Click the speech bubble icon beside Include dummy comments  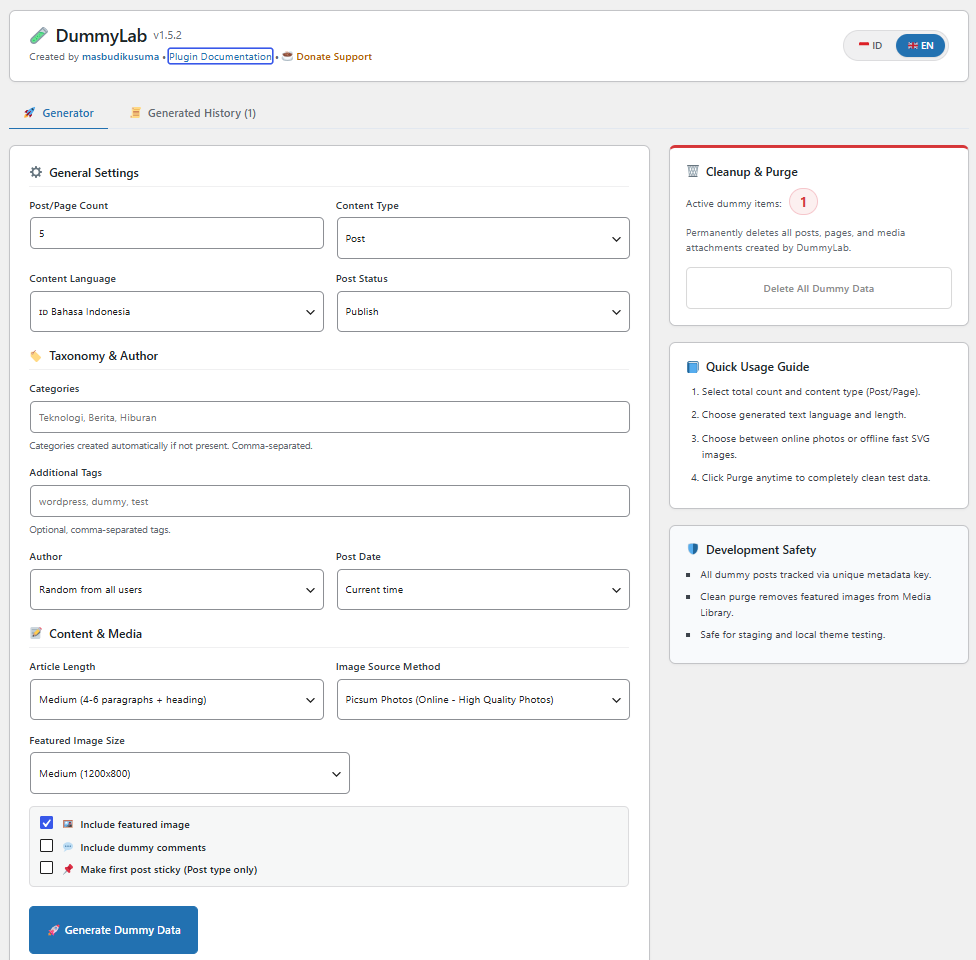coord(68,847)
